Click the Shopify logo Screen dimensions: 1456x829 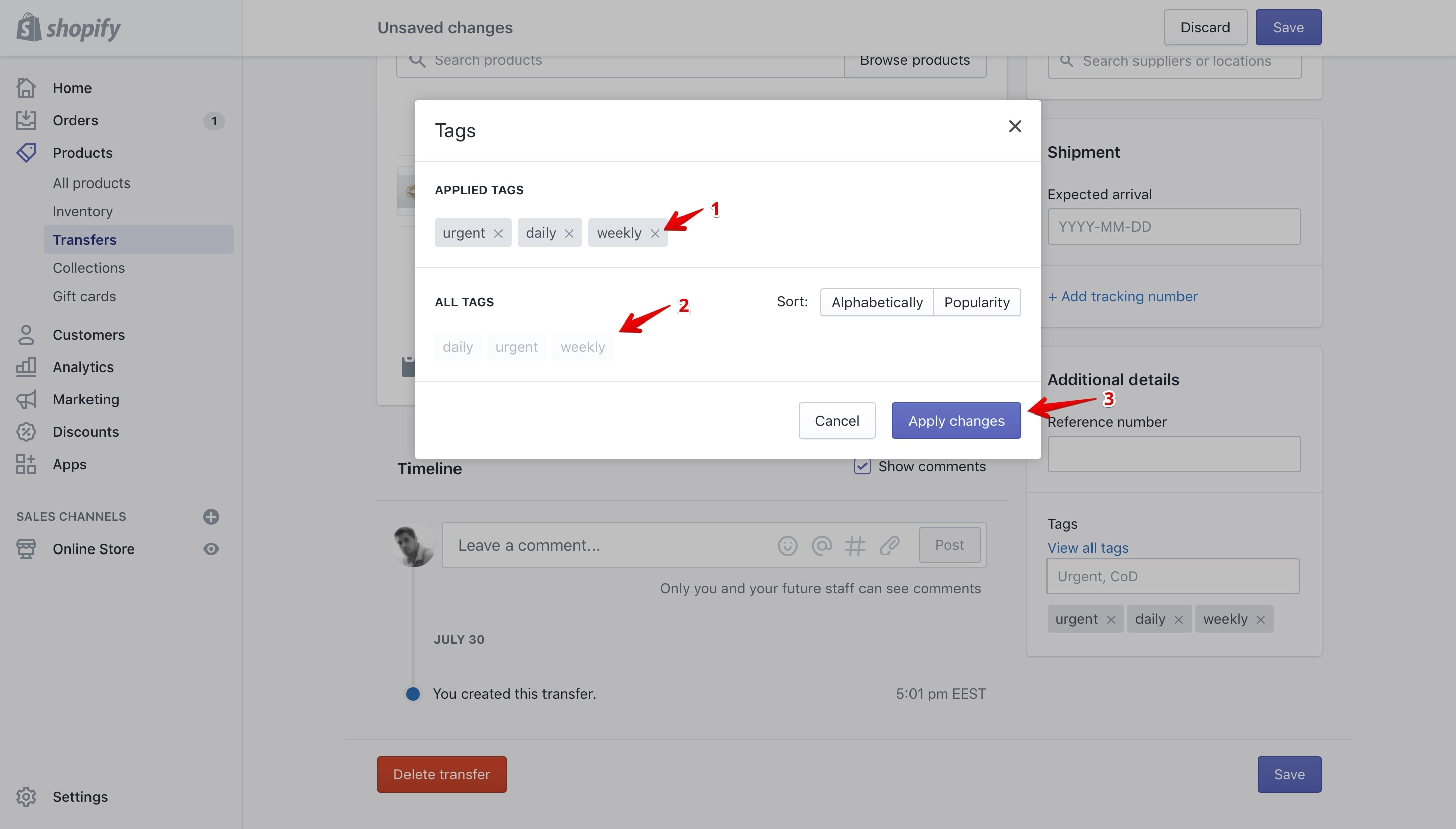(x=68, y=27)
